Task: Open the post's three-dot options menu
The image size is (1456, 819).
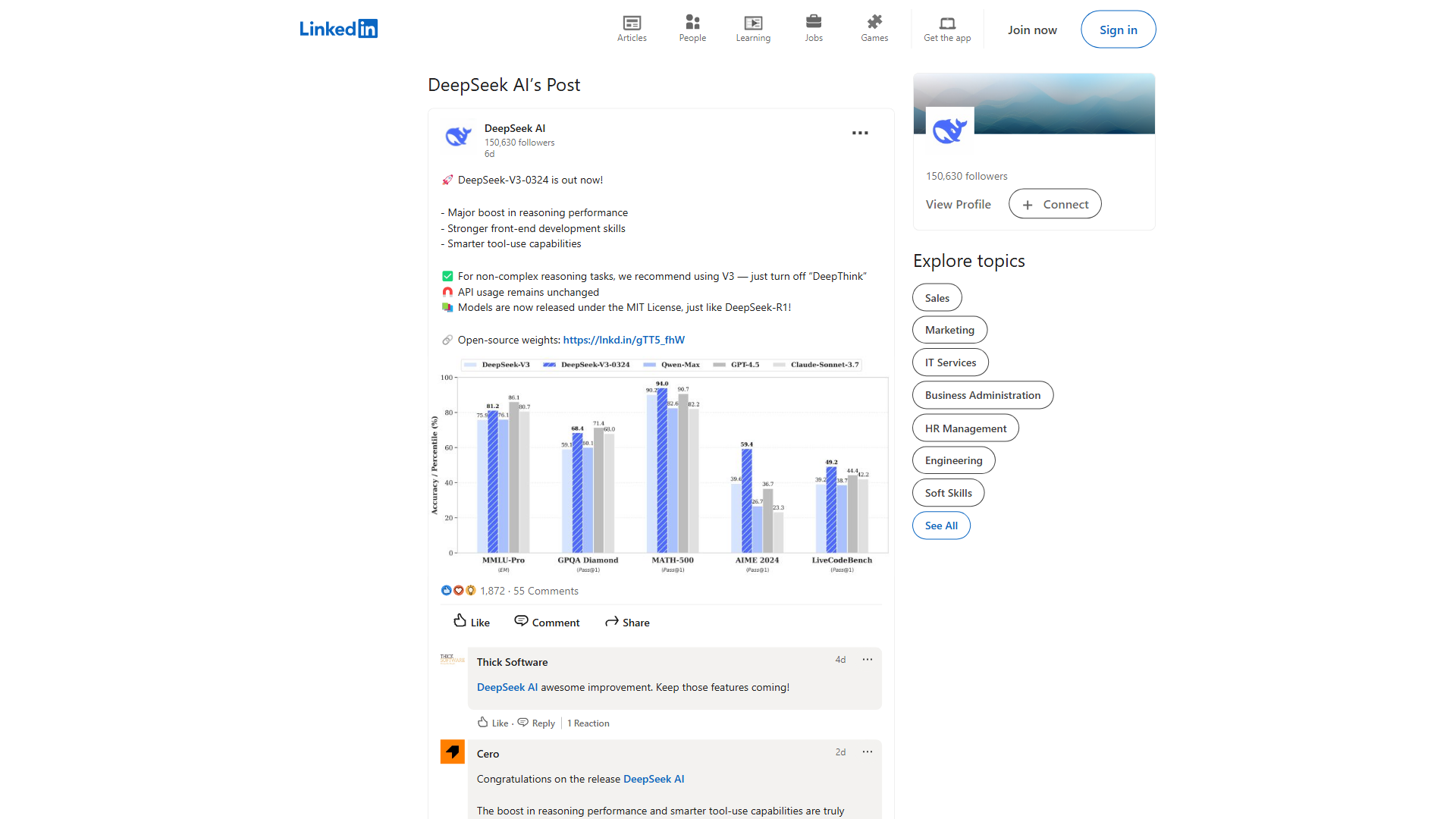Action: click(860, 133)
